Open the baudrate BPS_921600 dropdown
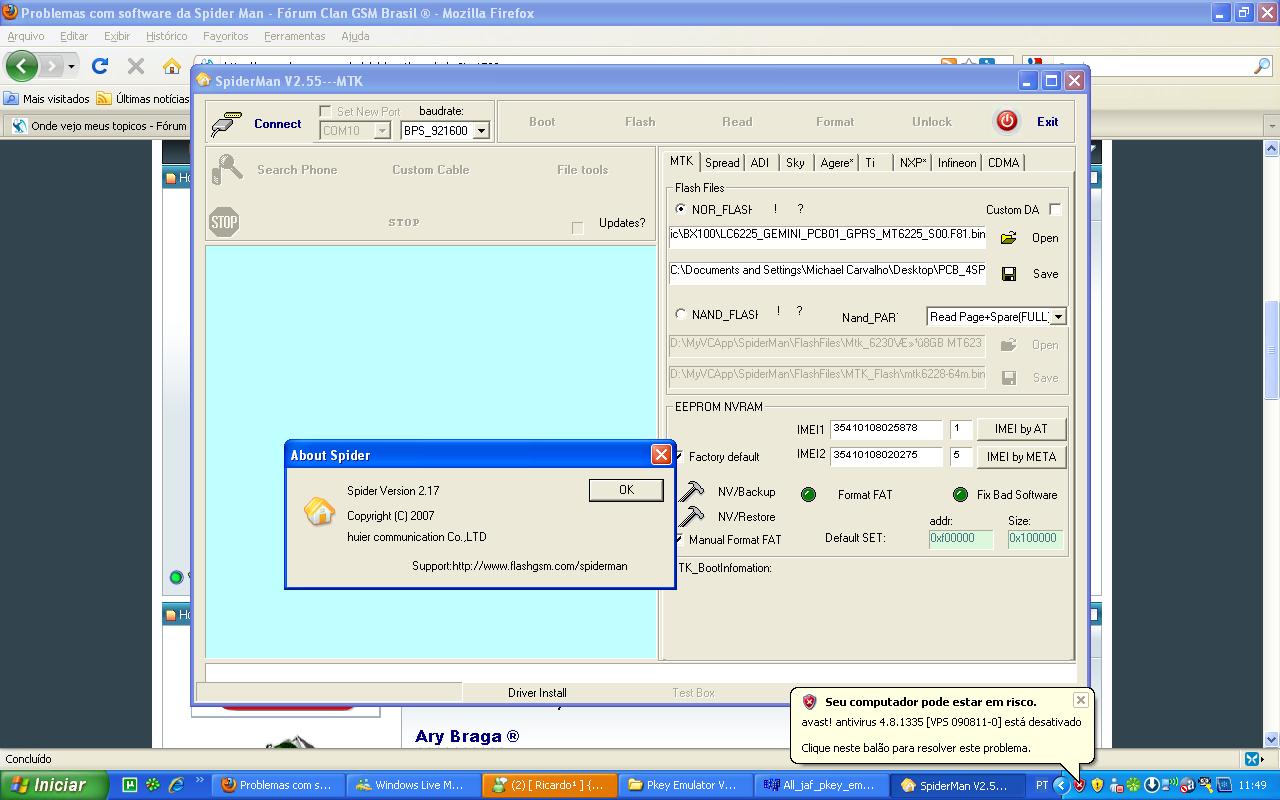 click(x=481, y=131)
